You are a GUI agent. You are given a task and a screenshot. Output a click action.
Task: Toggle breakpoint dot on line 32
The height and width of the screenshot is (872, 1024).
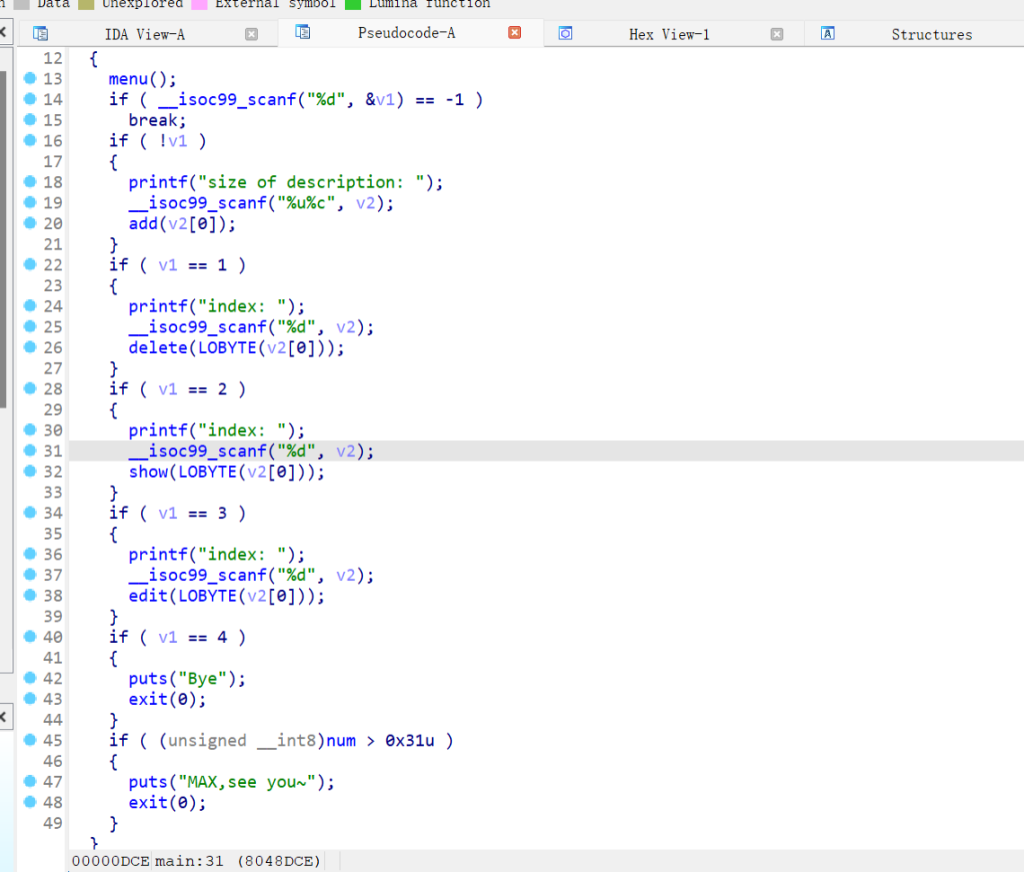coord(29,471)
